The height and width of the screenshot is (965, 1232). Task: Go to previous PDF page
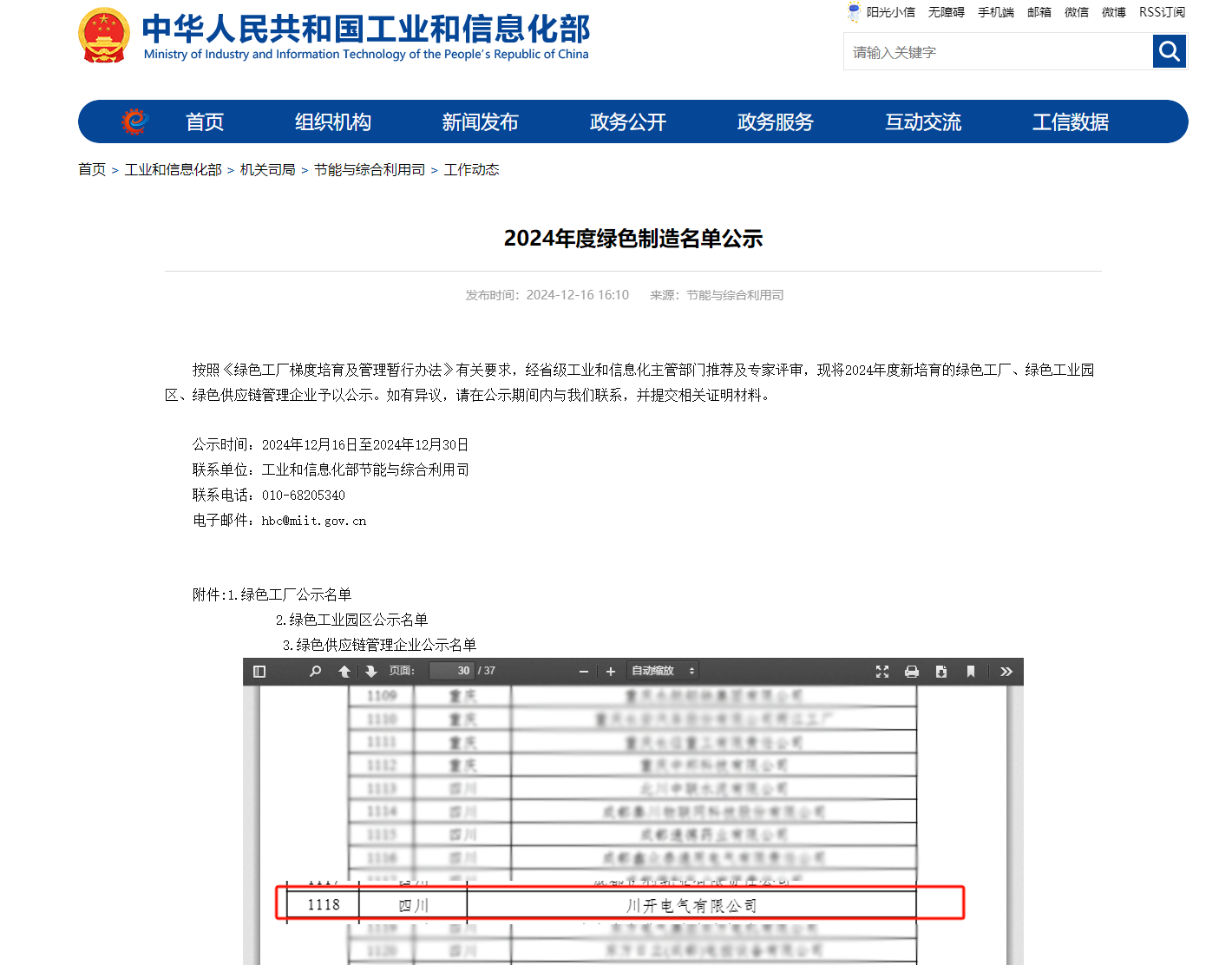click(344, 672)
